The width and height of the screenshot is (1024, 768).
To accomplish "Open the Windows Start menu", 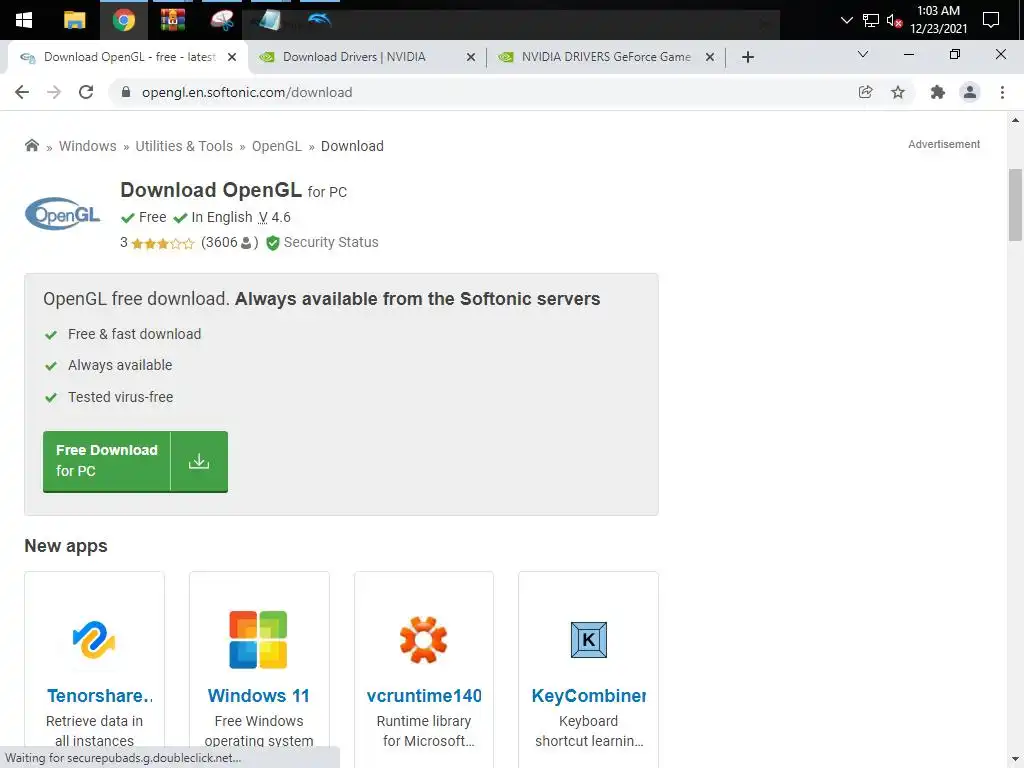I will (24, 20).
